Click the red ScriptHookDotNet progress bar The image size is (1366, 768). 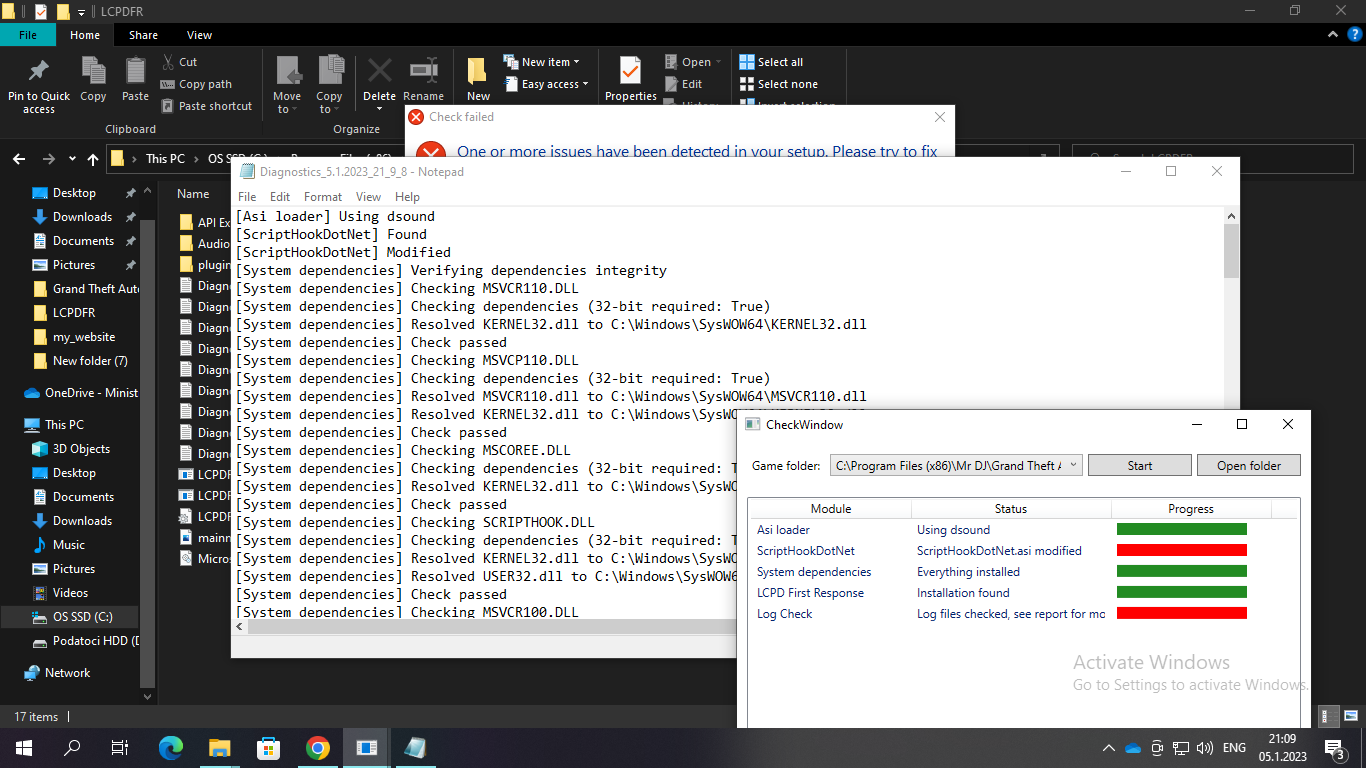point(1181,550)
